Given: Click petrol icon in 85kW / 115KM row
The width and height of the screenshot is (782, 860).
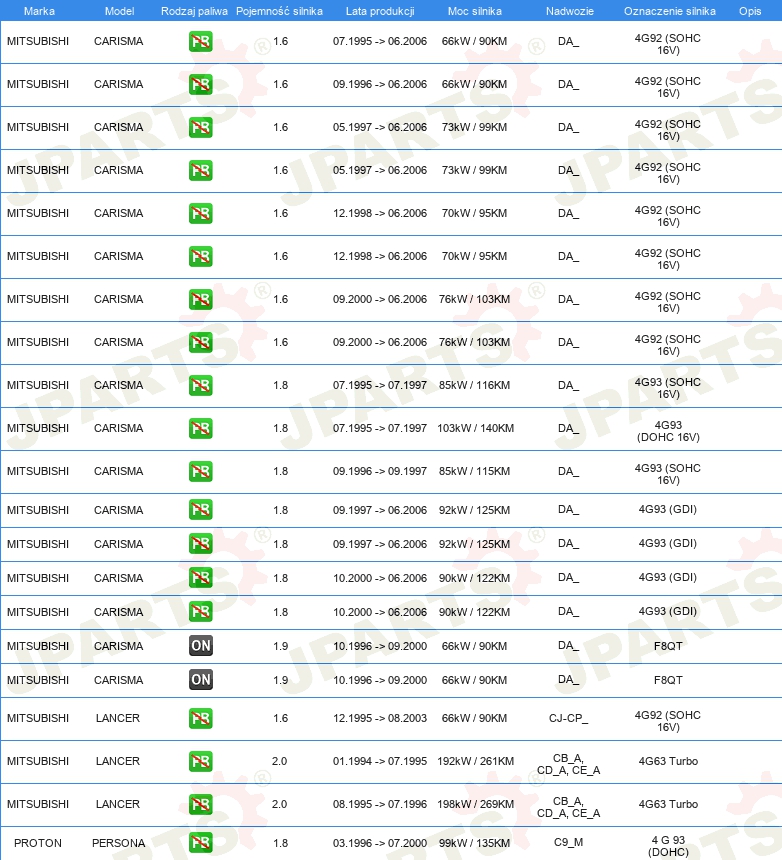Looking at the screenshot, I should (x=201, y=472).
